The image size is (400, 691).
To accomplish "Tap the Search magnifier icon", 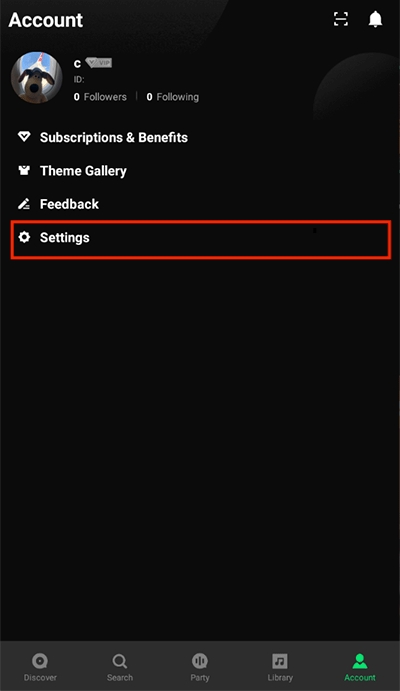I will coord(119,661).
